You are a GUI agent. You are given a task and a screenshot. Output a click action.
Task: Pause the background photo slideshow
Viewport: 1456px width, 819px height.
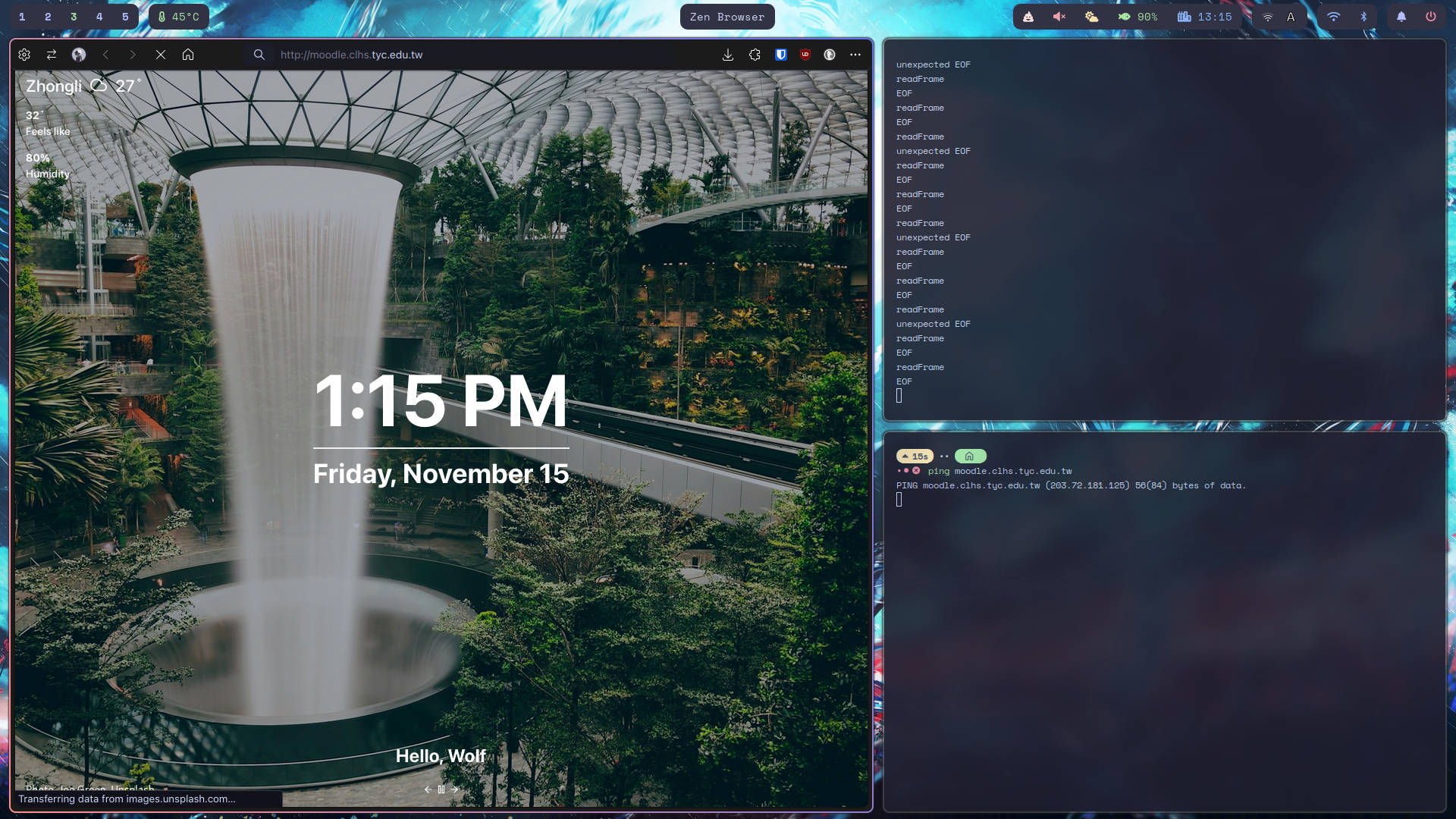(441, 789)
